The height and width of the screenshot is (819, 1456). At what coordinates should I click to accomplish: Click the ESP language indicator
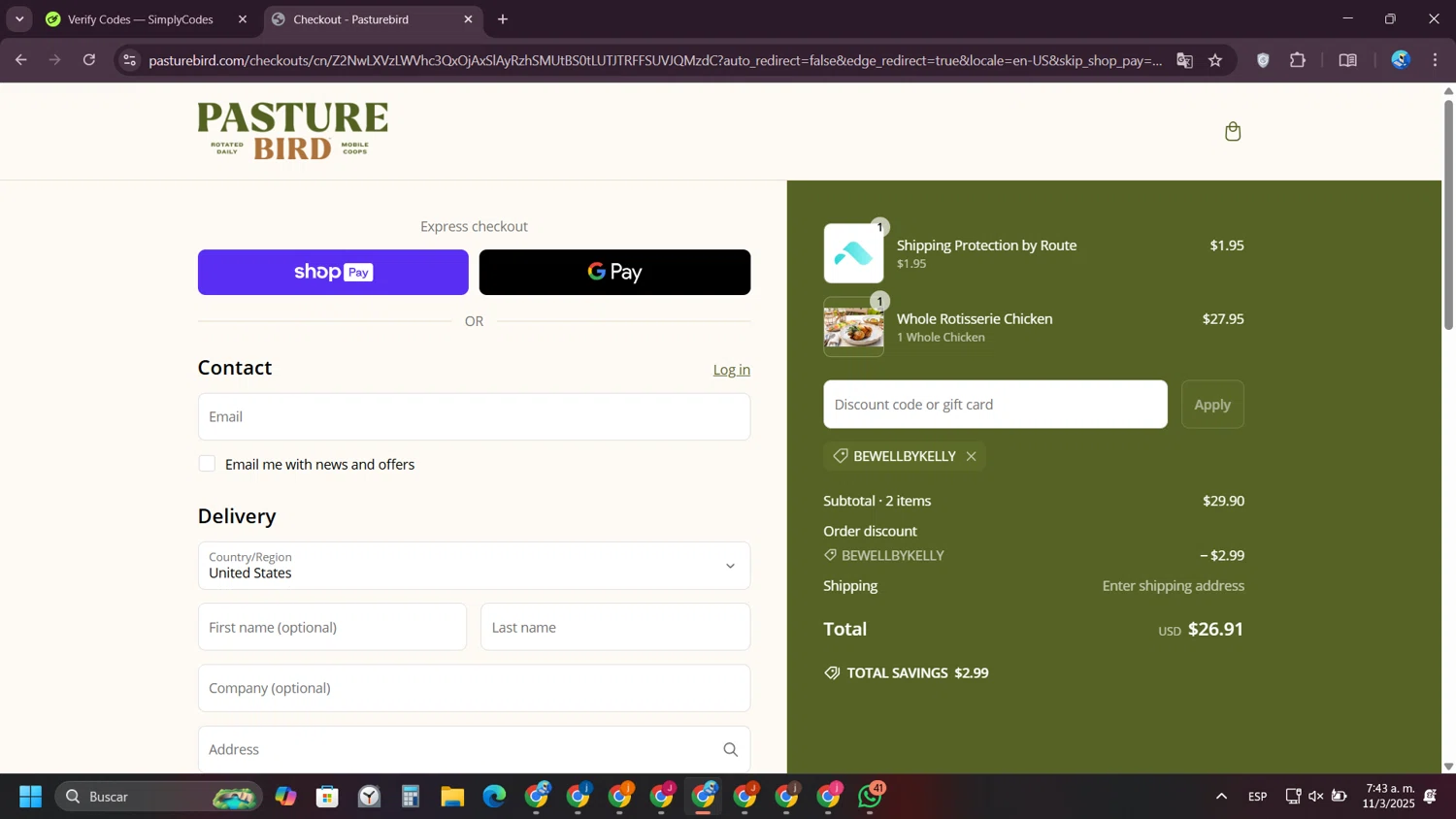pyautogui.click(x=1257, y=797)
